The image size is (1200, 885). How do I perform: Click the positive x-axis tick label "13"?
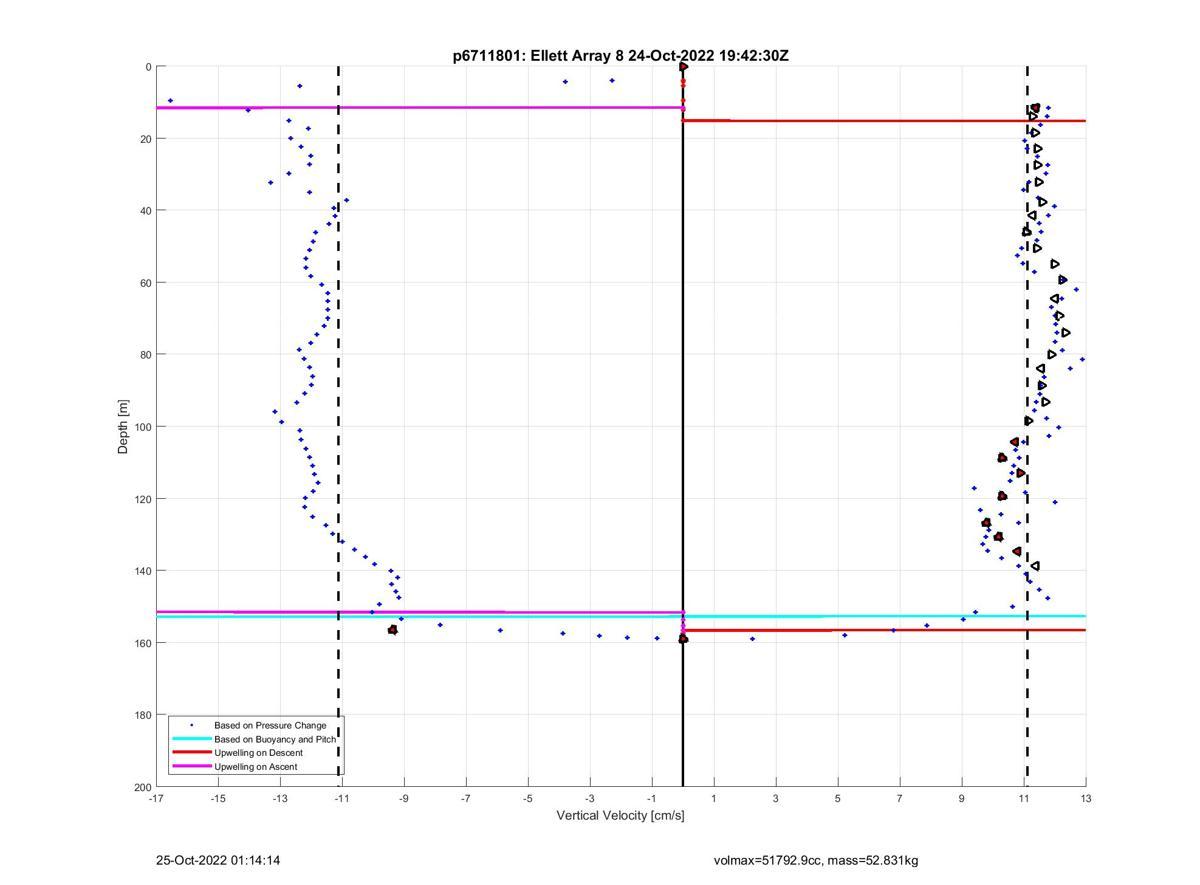[x=1086, y=798]
